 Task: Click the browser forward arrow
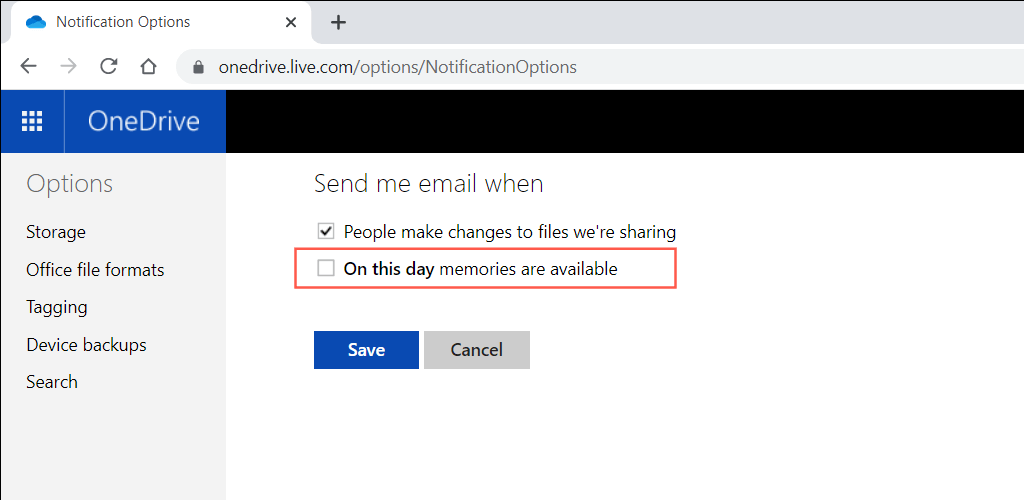(68, 67)
